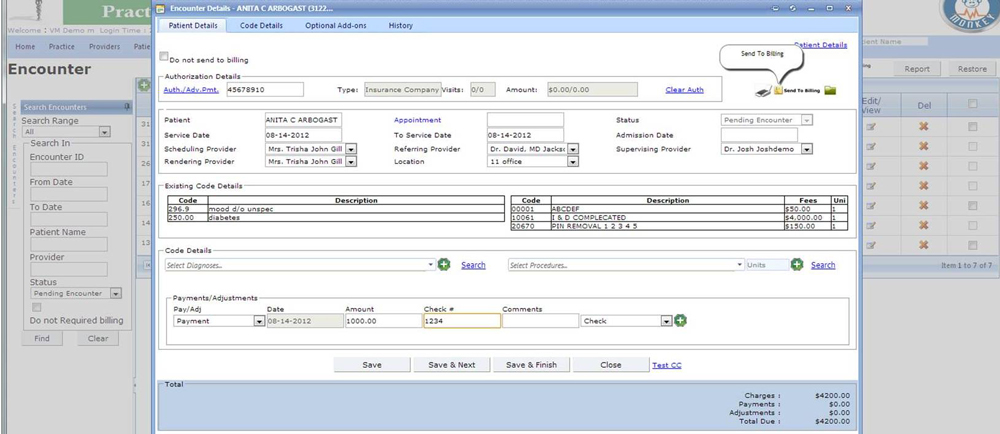1000x434 pixels.
Task: Select the Patient Details tab
Action: click(x=193, y=25)
